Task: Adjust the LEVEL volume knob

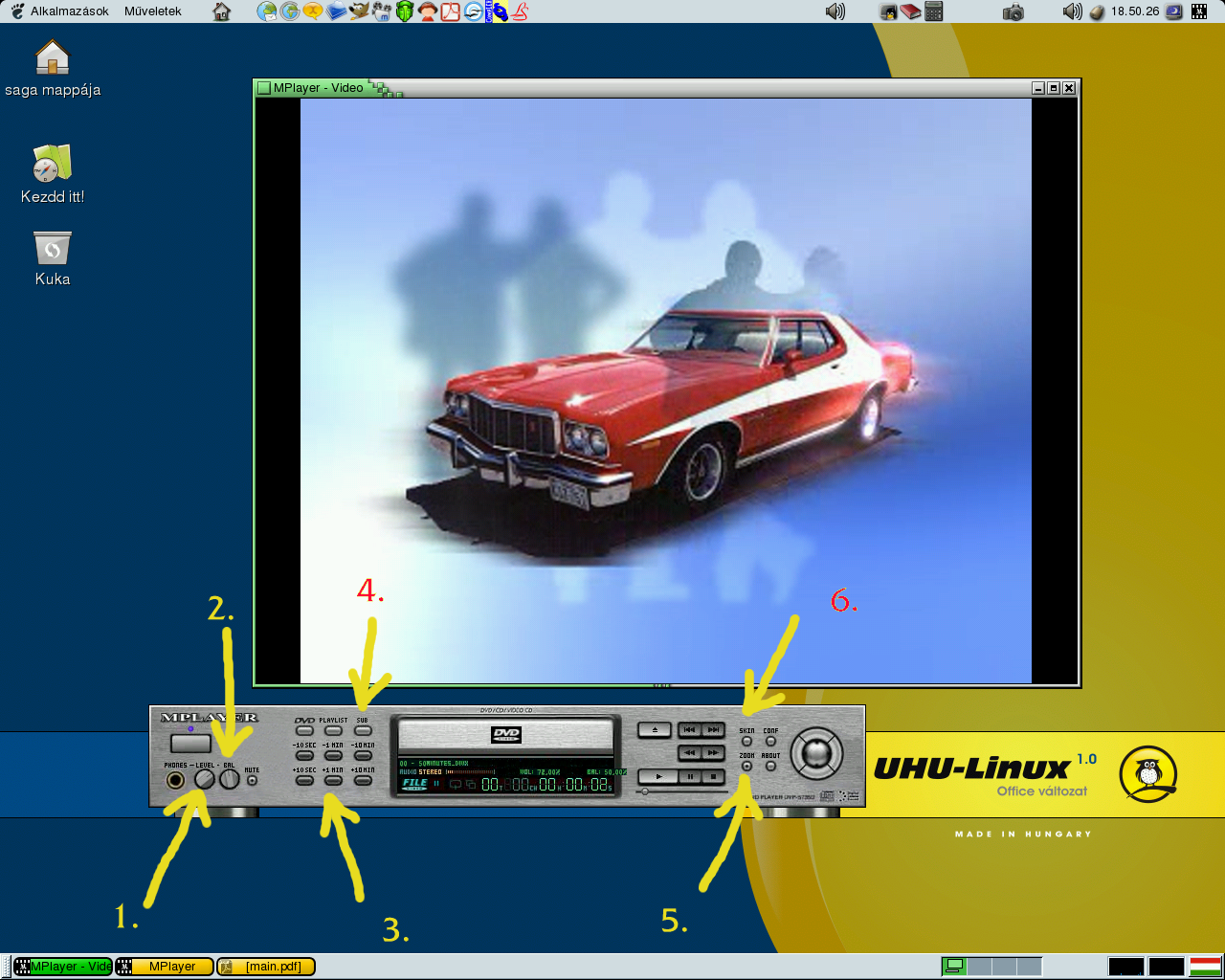Action: point(204,779)
